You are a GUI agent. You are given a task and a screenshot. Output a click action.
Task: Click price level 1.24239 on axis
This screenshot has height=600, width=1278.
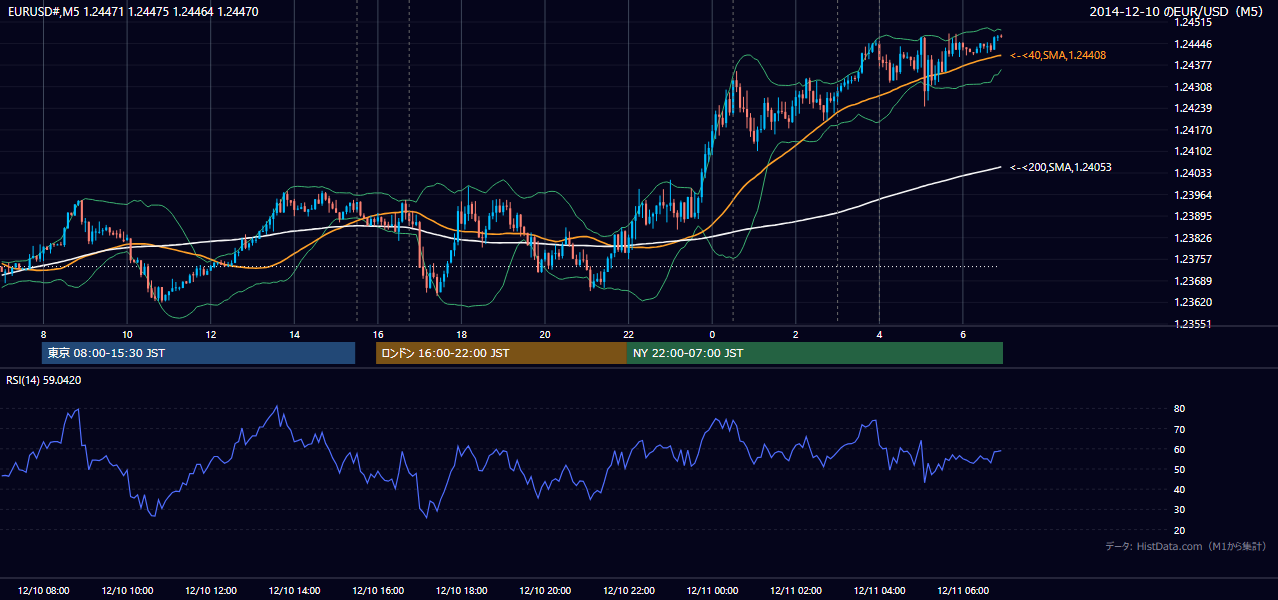1192,108
